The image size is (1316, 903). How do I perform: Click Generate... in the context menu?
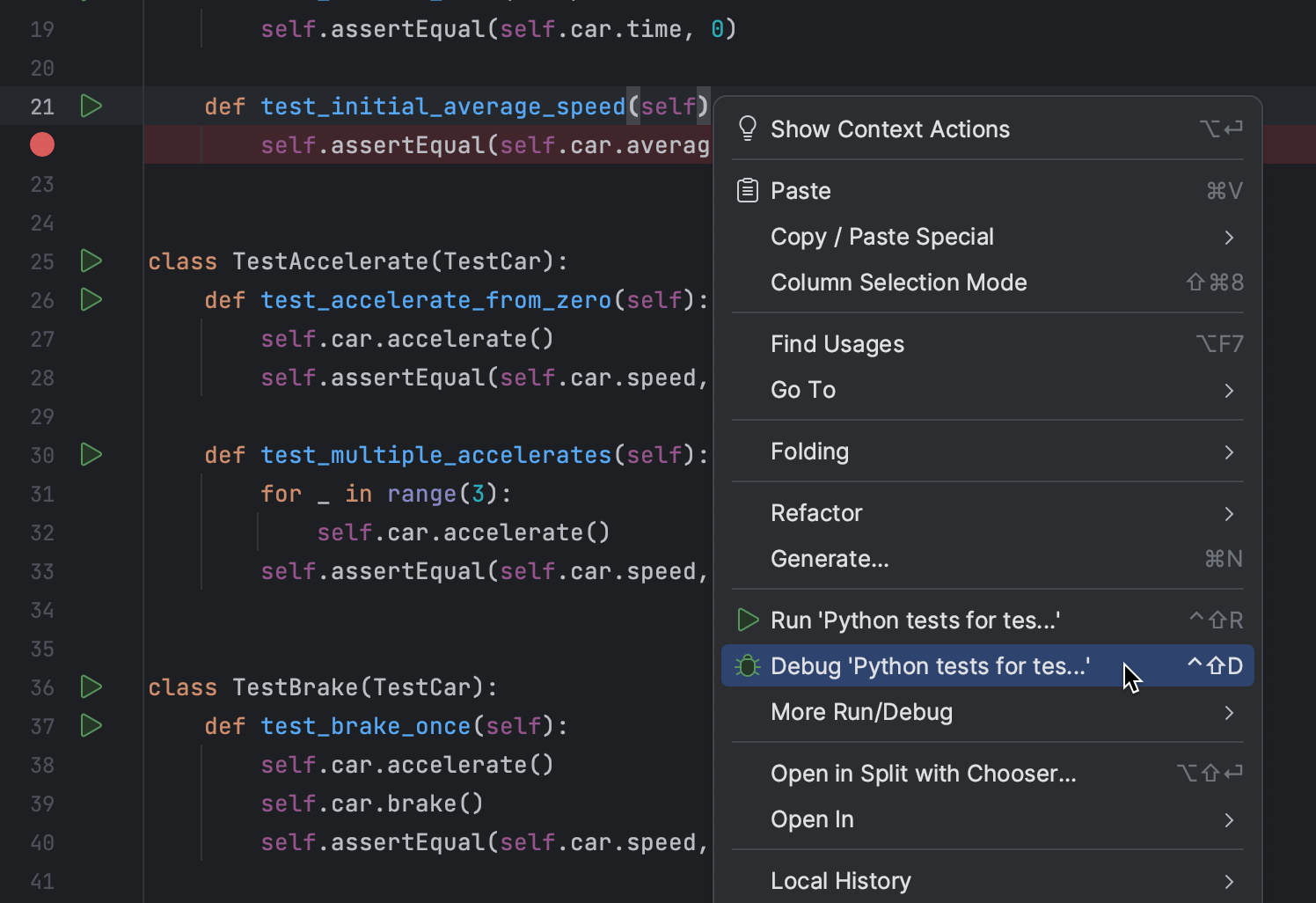829,558
